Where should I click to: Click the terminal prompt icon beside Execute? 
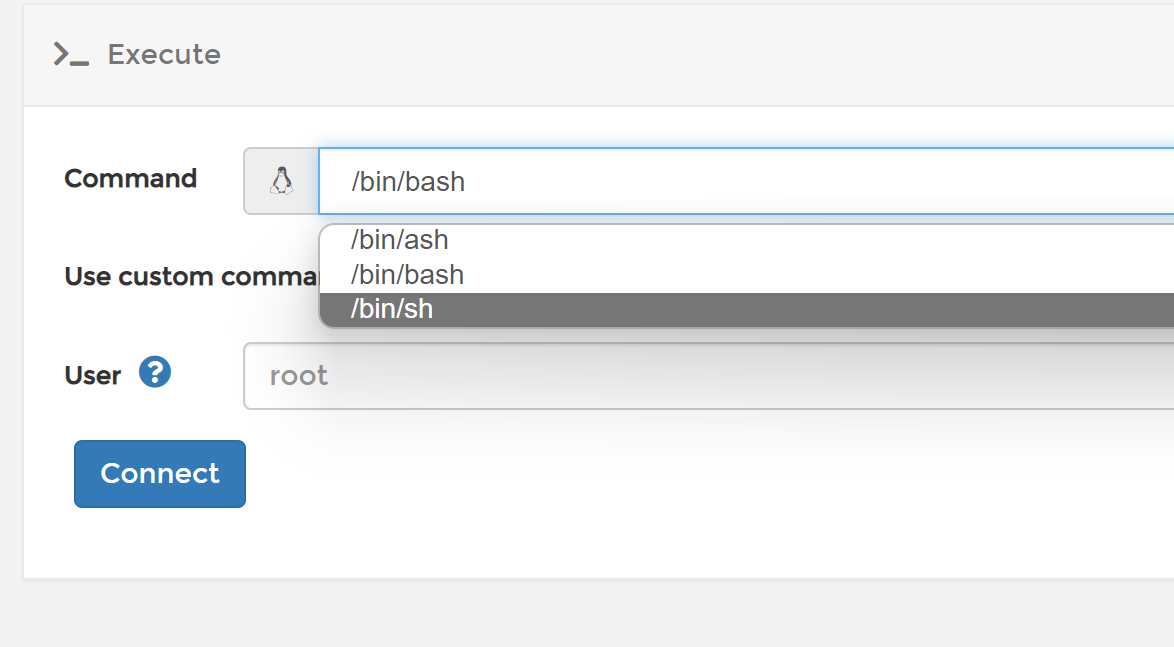click(71, 55)
